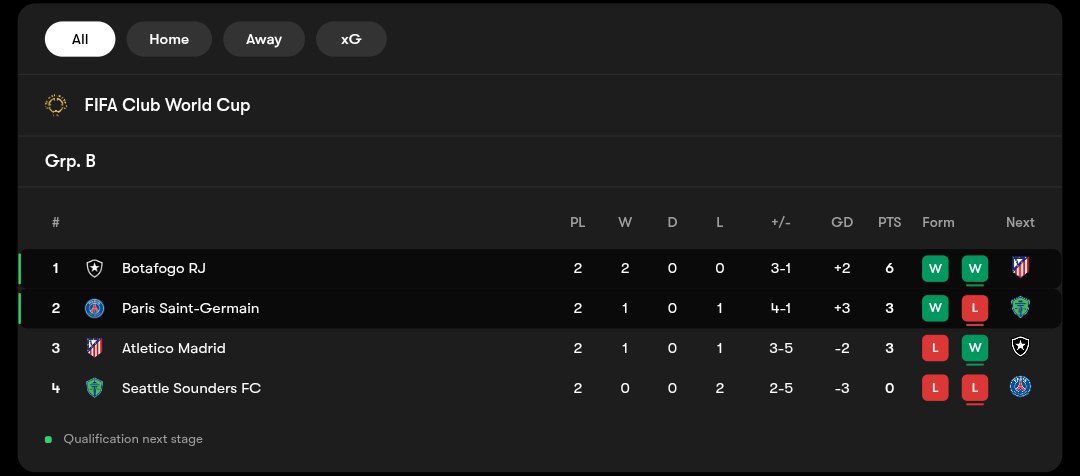Open Botafogo's next opponent Atletico crest
The width and height of the screenshot is (1080, 476).
coord(1020,267)
